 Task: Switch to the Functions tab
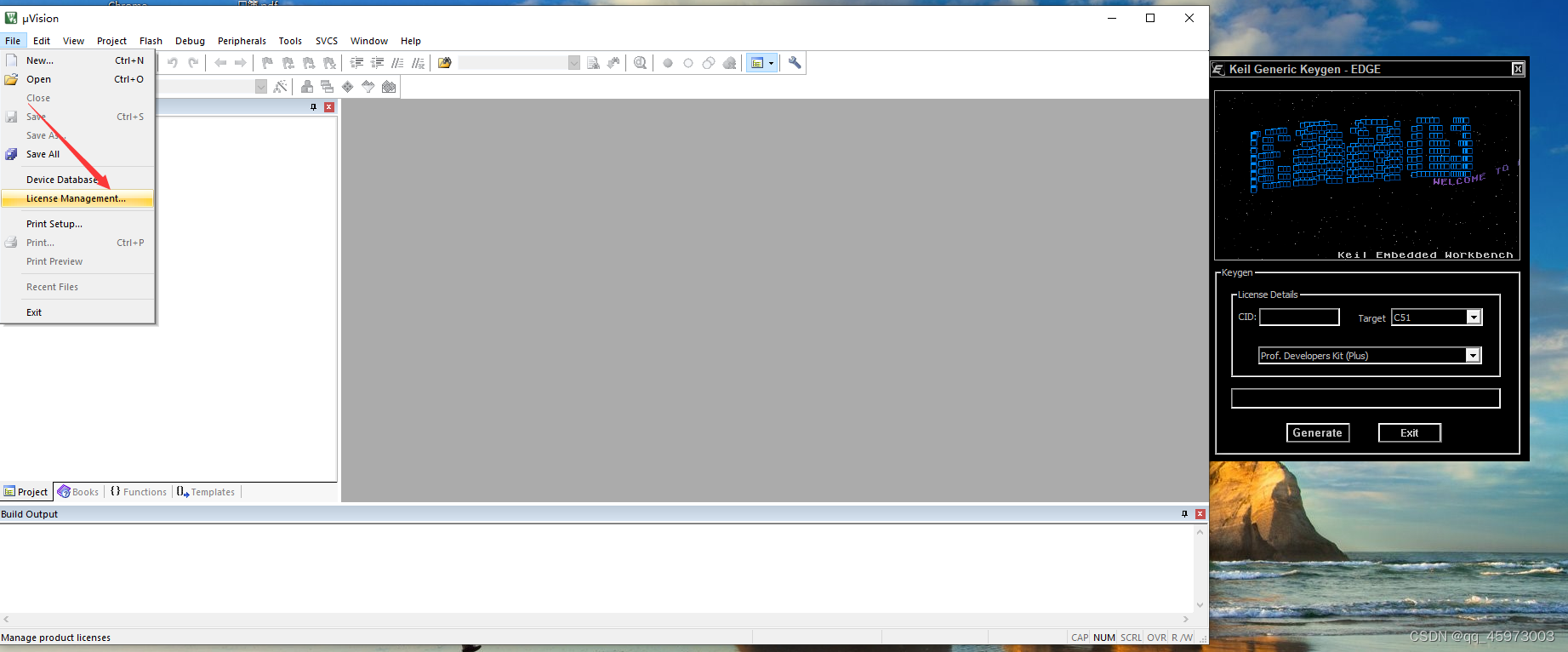coord(139,492)
